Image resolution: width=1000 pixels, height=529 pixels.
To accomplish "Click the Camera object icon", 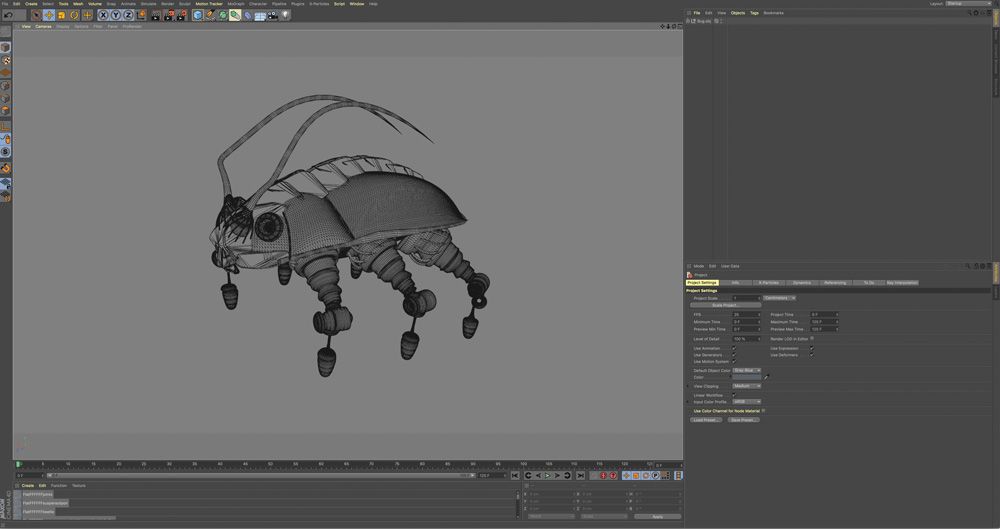I will click(272, 15).
